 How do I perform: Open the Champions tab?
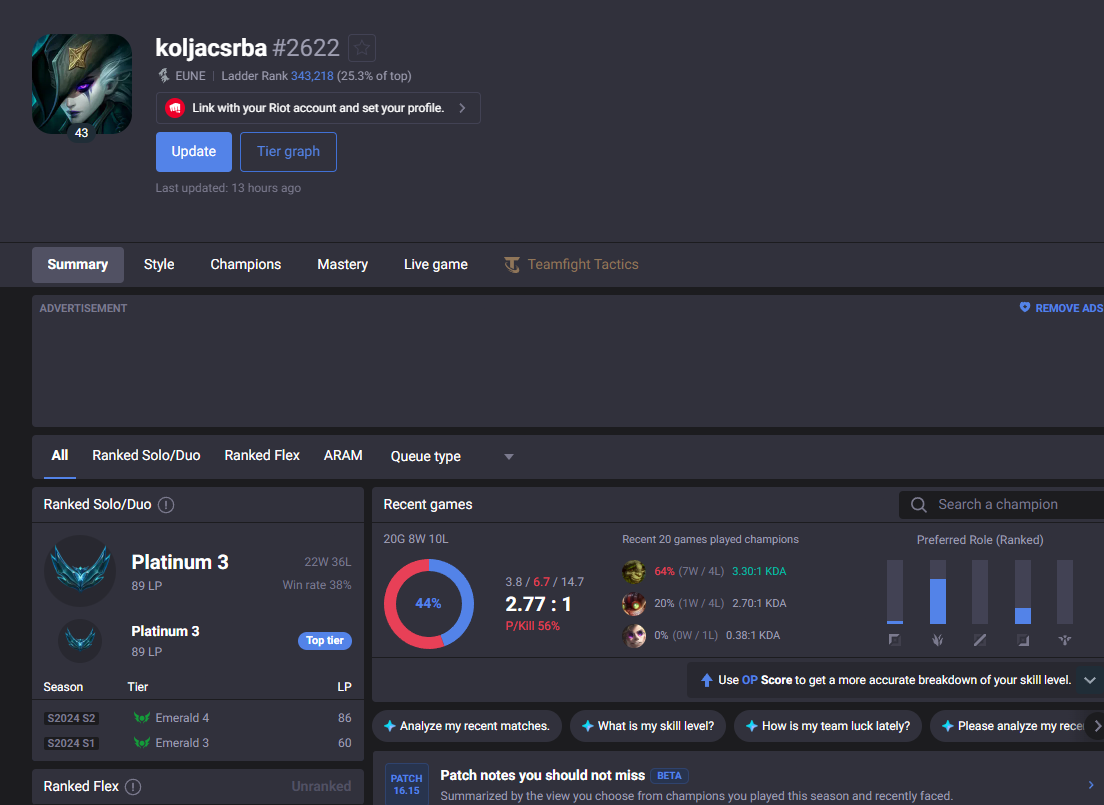246,264
